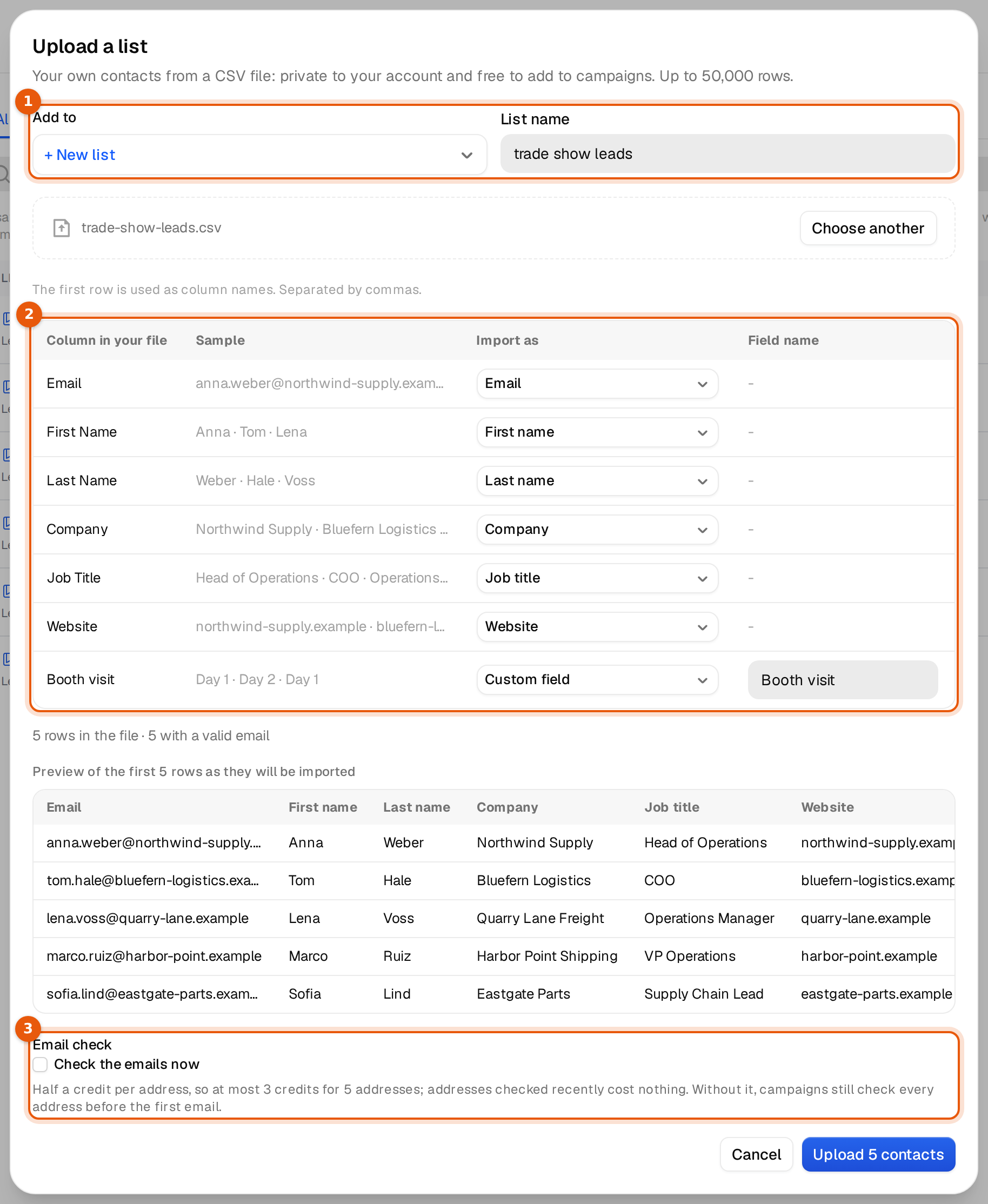Open the Import as dropdown for First Name
Image resolution: width=988 pixels, height=1204 pixels.
(x=597, y=432)
